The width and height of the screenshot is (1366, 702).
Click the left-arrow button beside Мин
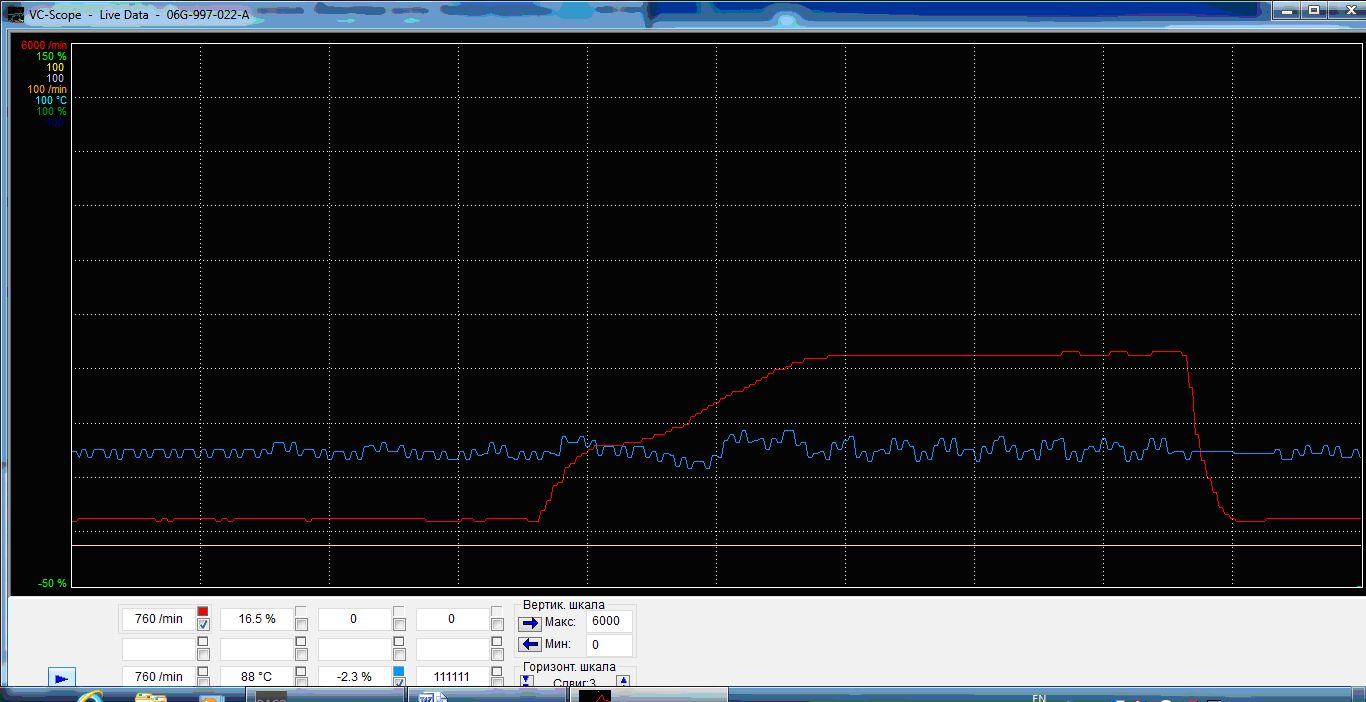530,644
